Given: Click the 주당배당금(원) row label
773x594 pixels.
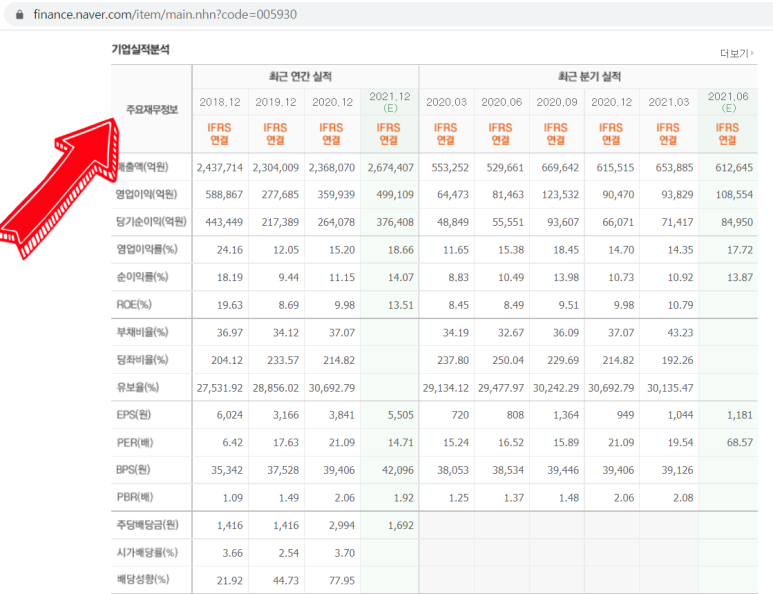Looking at the screenshot, I should coord(147,525).
